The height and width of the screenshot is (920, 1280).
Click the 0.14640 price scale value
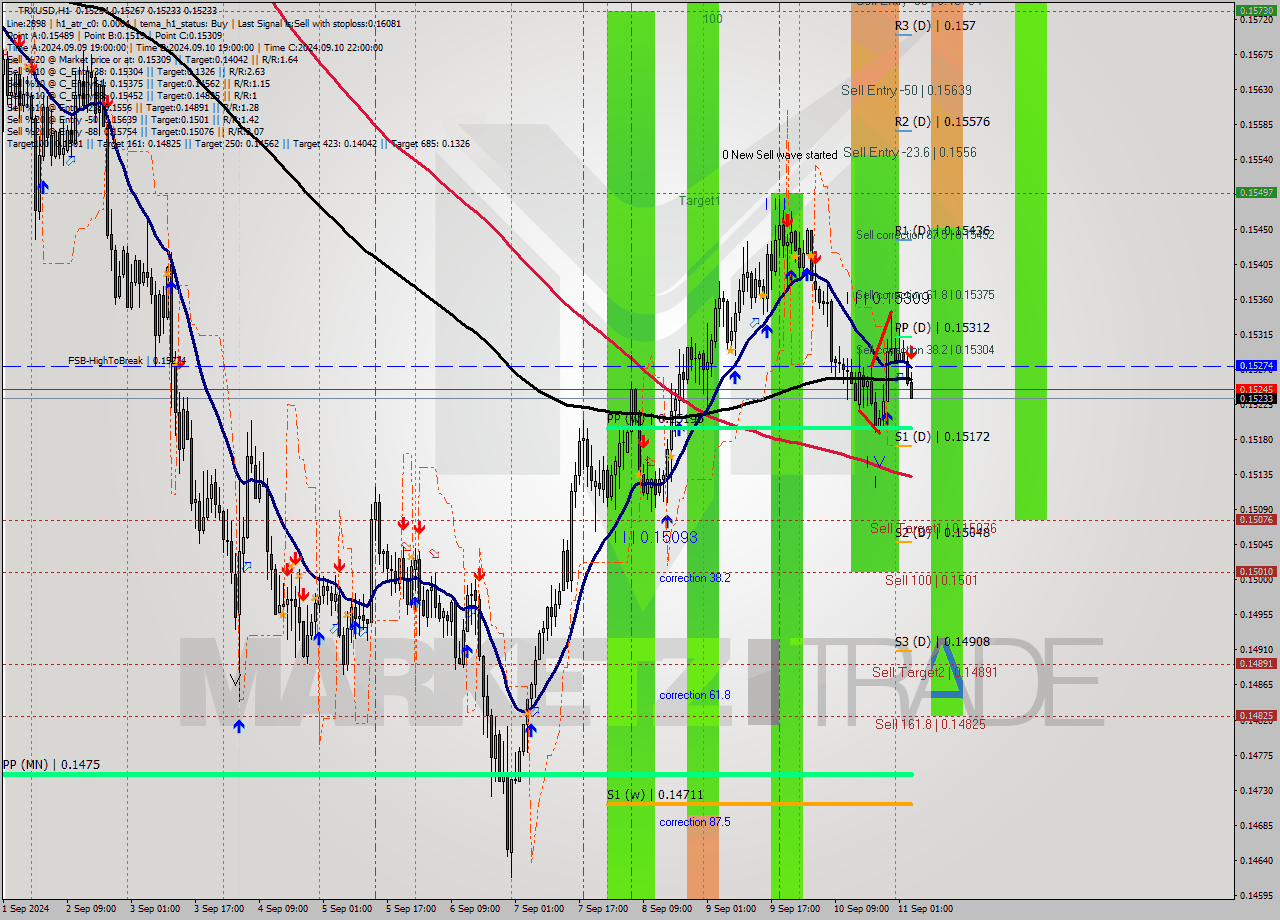click(x=1256, y=860)
